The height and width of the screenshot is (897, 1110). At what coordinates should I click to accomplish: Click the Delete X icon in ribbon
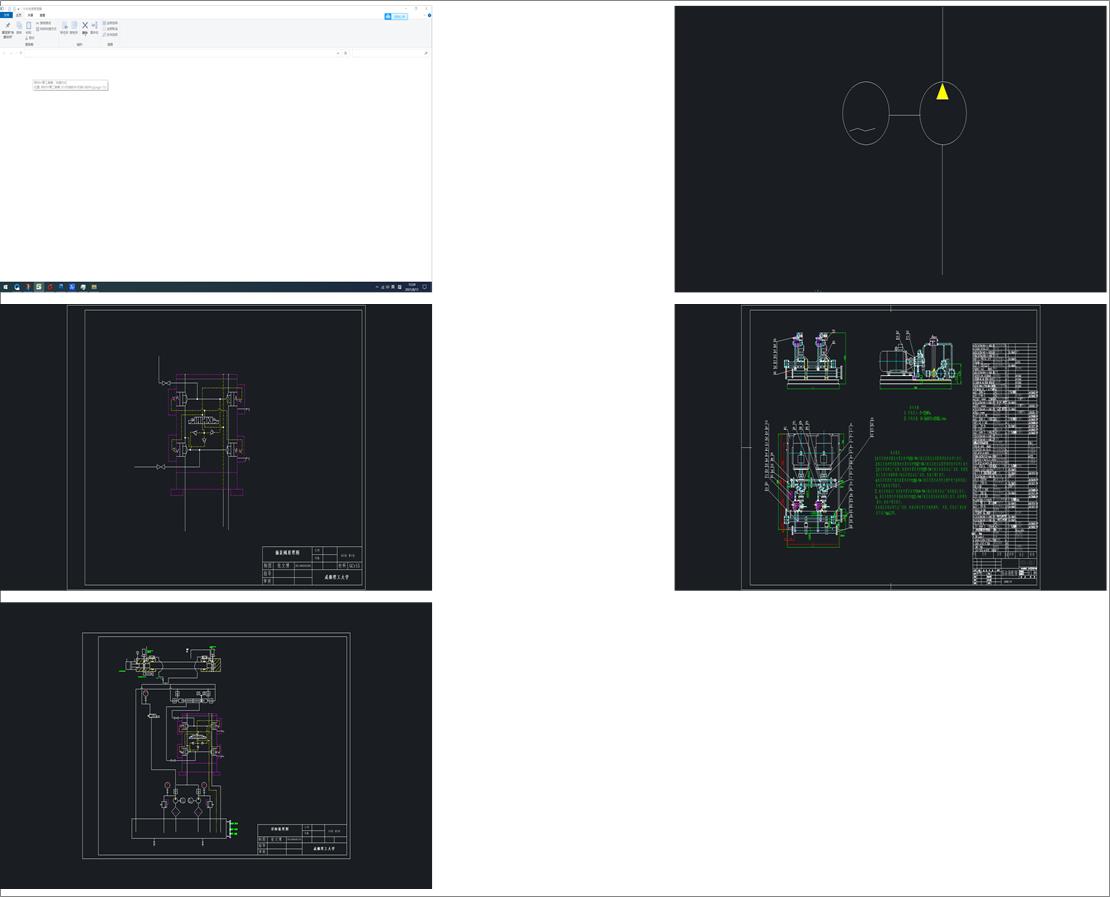[85, 27]
